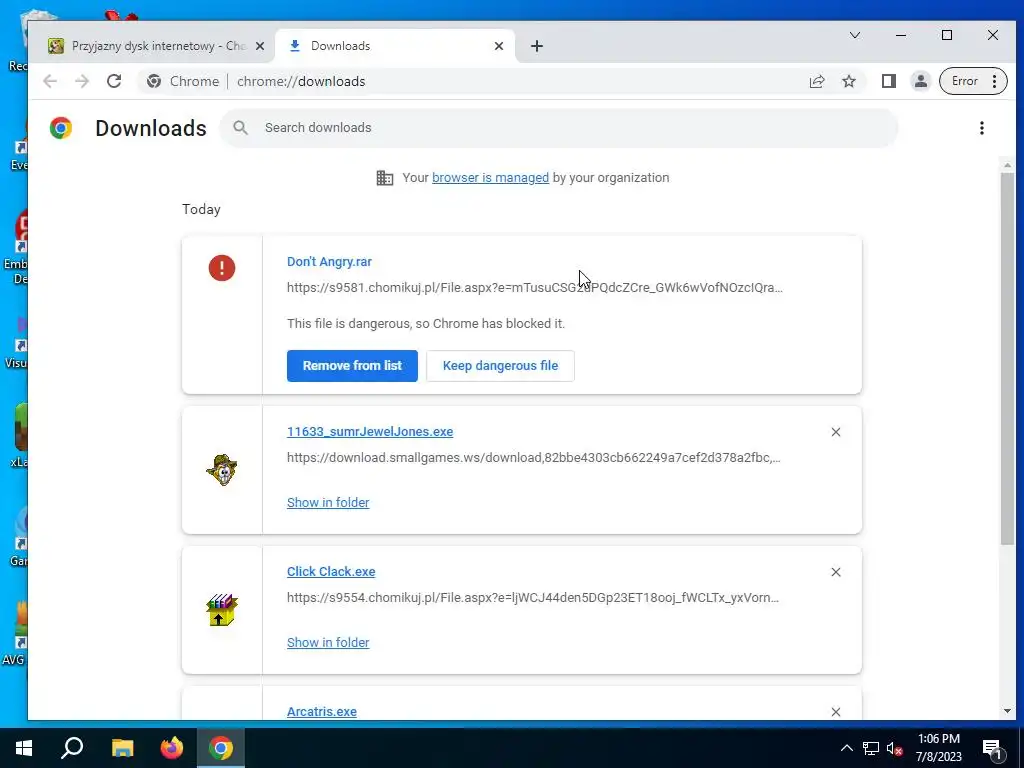Open Don't Angry.rar file link

(x=328, y=261)
